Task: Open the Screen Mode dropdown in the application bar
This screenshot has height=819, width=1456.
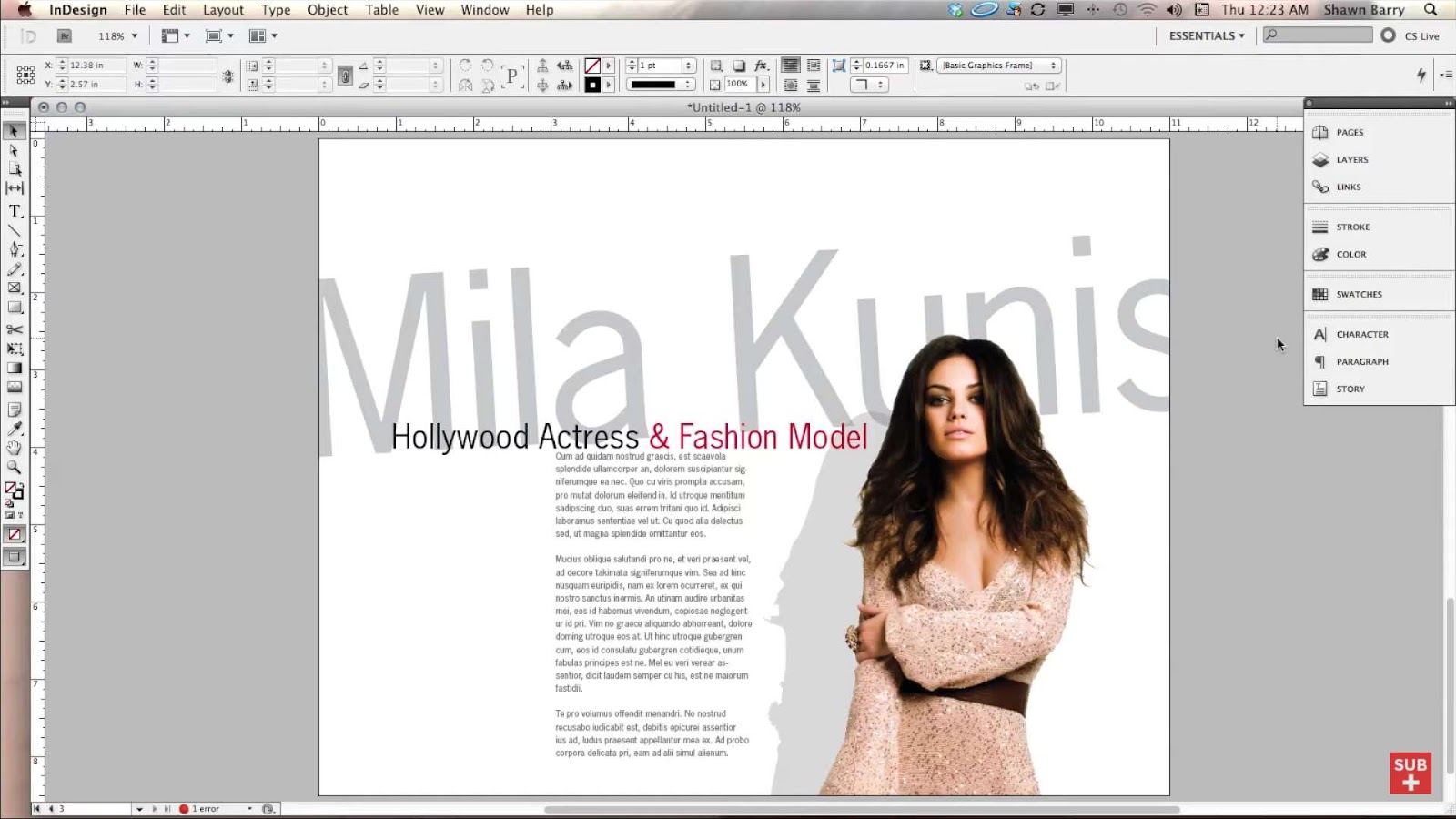Action: [x=219, y=36]
